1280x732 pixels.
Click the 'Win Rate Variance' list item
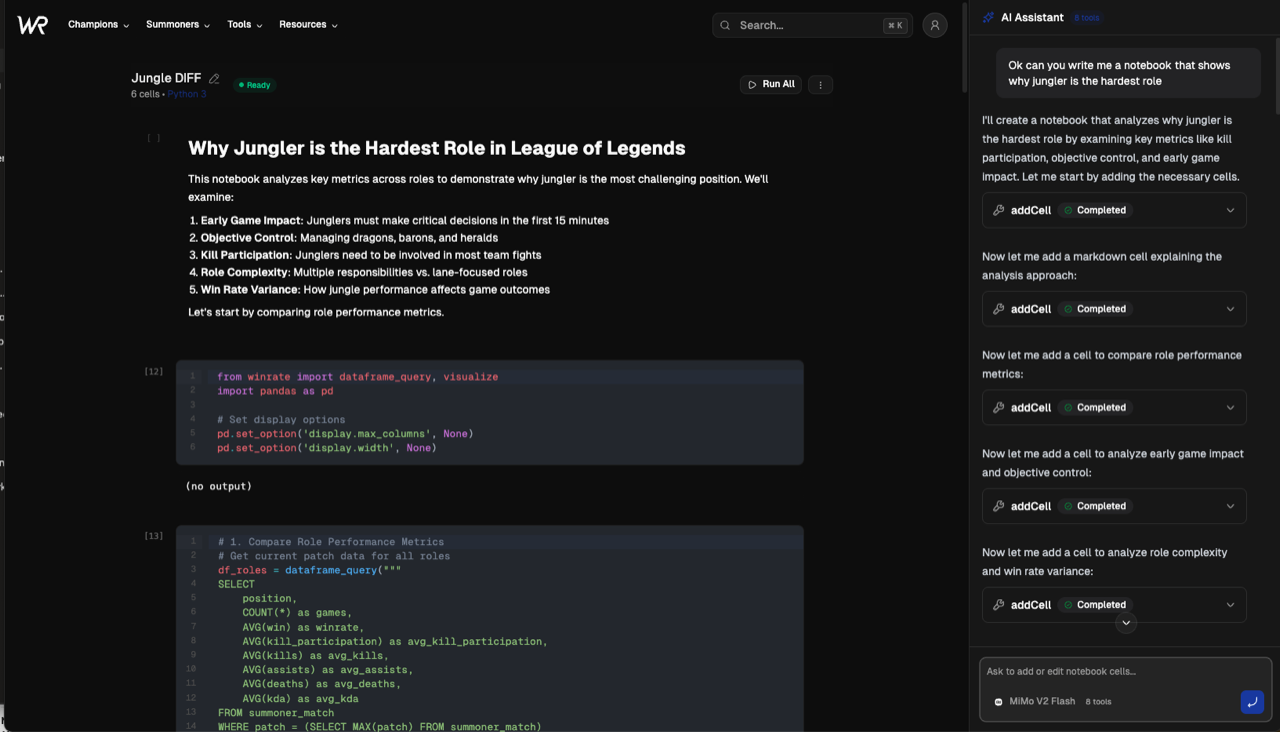[375, 290]
